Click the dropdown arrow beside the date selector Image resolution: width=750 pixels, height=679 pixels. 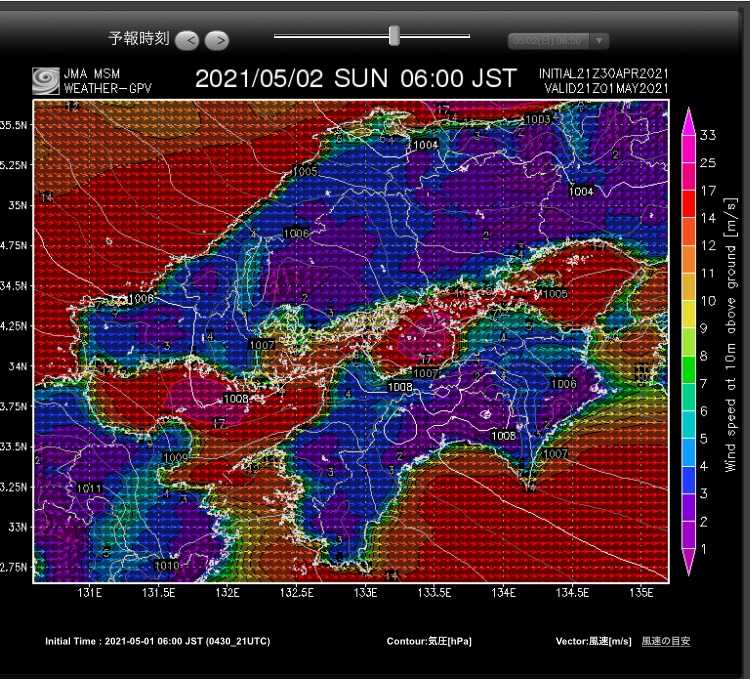(x=598, y=40)
